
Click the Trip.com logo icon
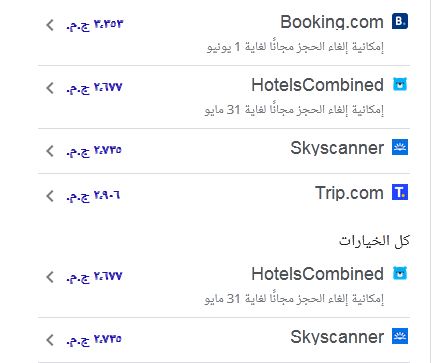click(x=400, y=193)
